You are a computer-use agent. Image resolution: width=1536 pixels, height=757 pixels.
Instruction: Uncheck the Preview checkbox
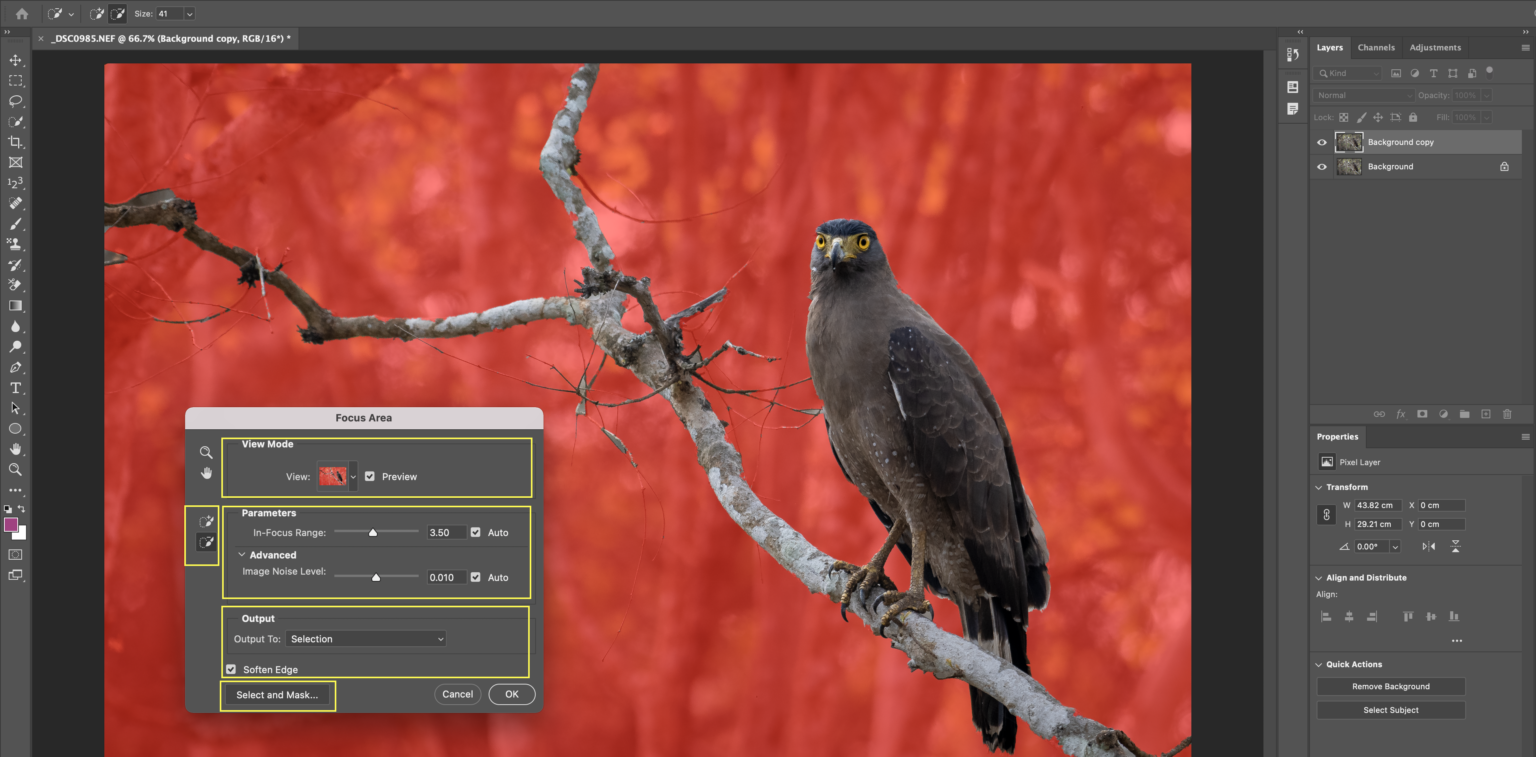point(370,477)
